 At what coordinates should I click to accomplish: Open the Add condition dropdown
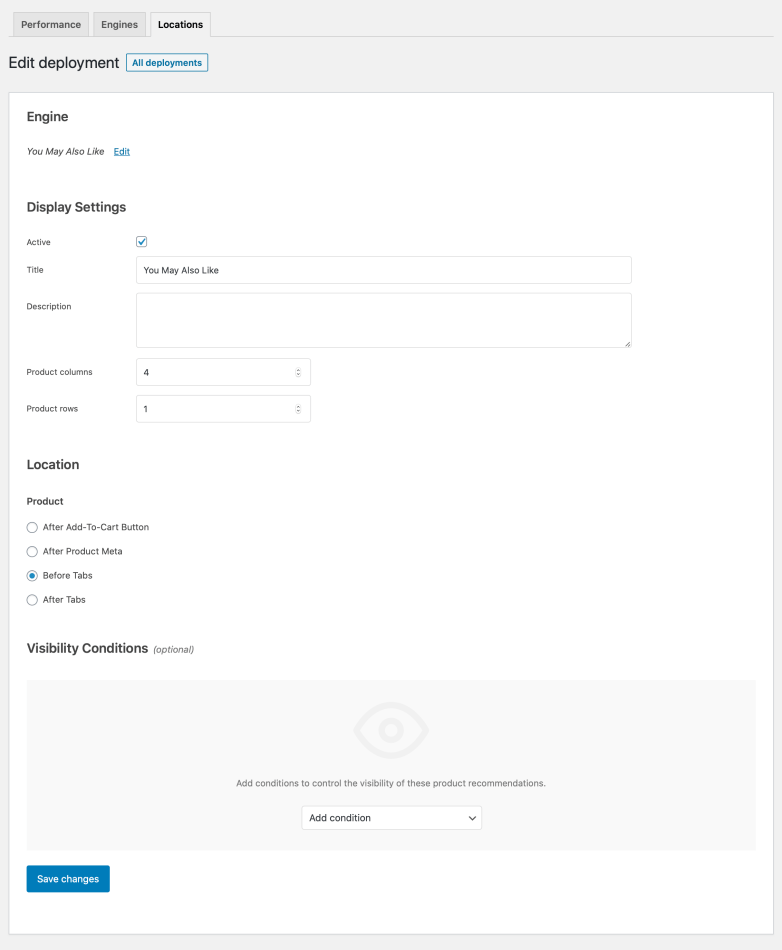pos(391,818)
